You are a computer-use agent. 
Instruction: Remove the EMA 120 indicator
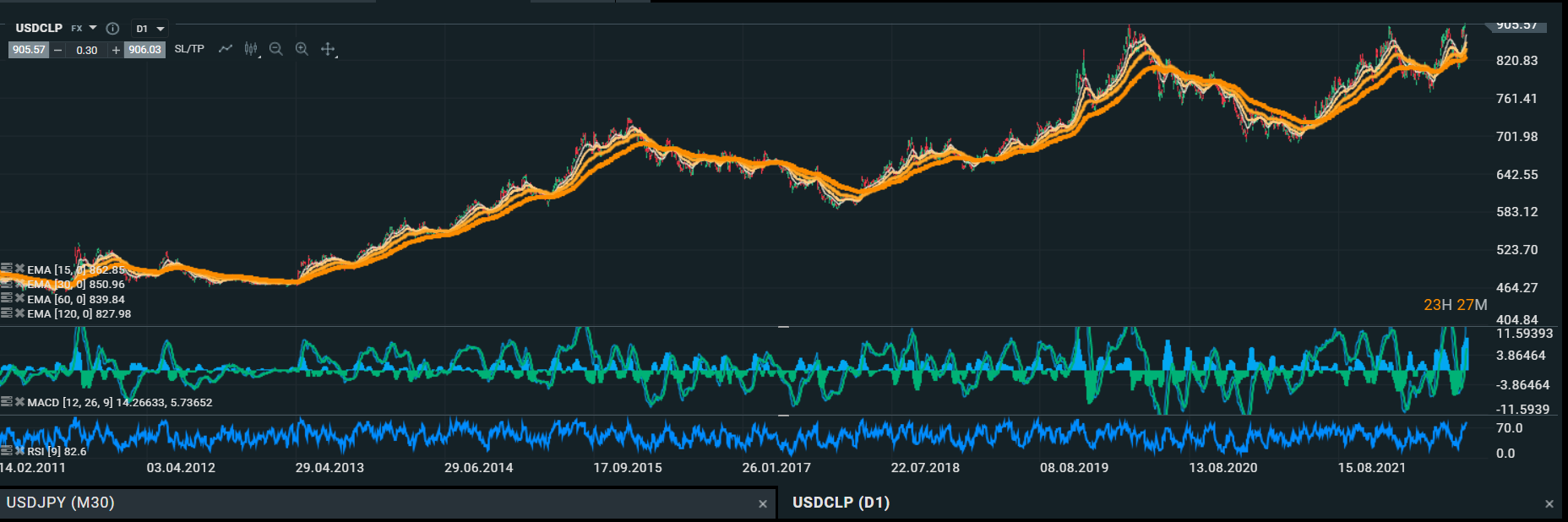[19, 313]
